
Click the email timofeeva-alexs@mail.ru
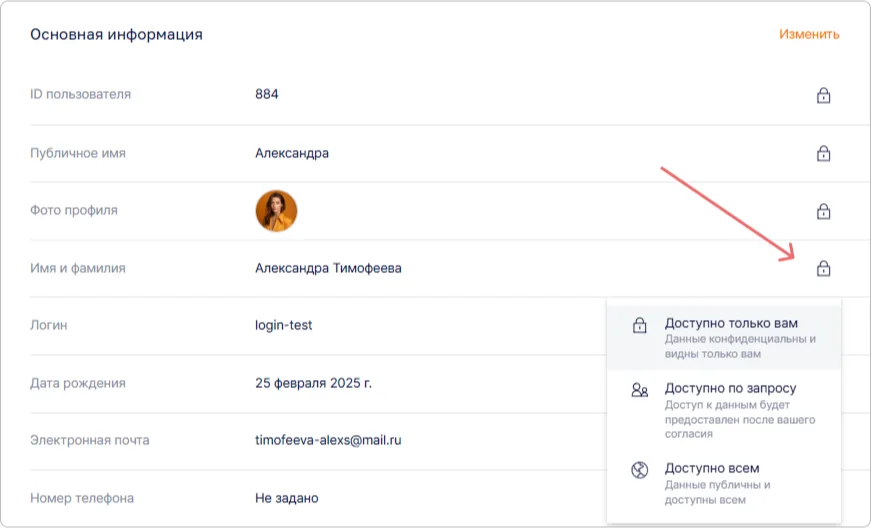click(328, 440)
